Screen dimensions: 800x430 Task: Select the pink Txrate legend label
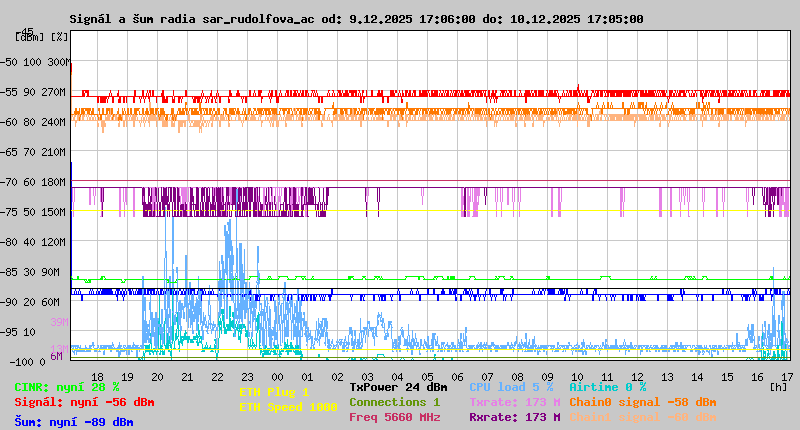tap(514, 402)
